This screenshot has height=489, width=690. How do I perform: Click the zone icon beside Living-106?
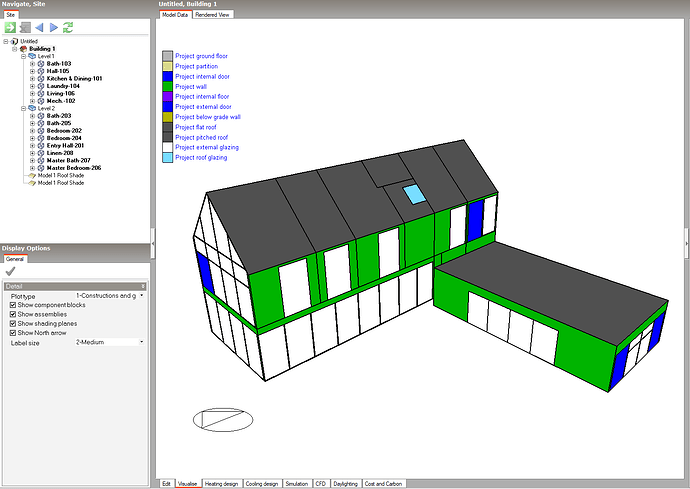(41, 93)
